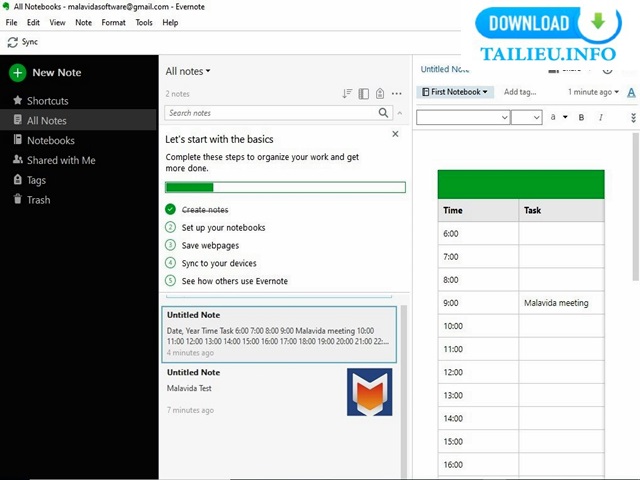This screenshot has width=640, height=480.
Task: Open the Help menu
Action: click(170, 22)
